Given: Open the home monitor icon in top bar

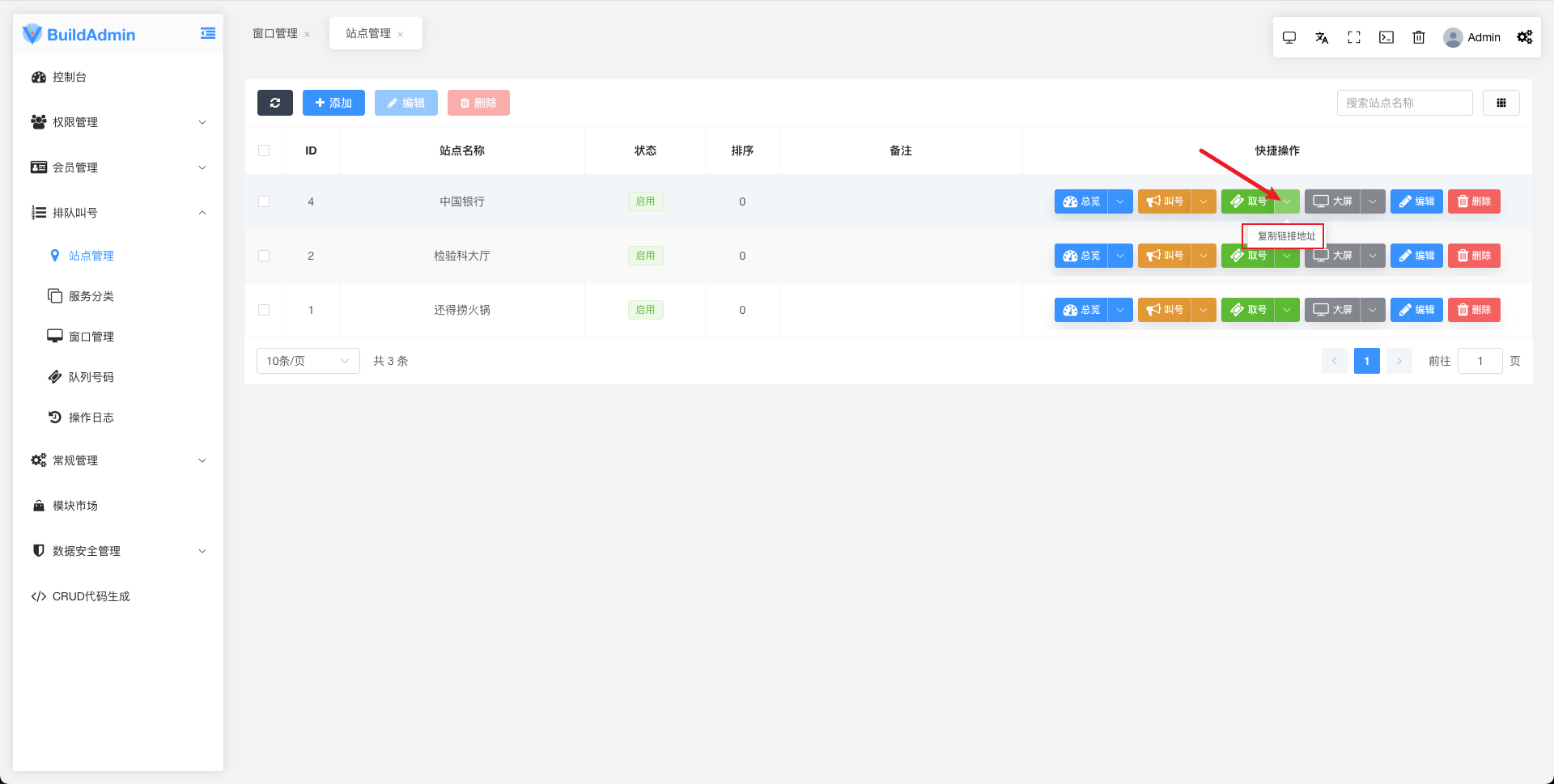Looking at the screenshot, I should click(1289, 37).
